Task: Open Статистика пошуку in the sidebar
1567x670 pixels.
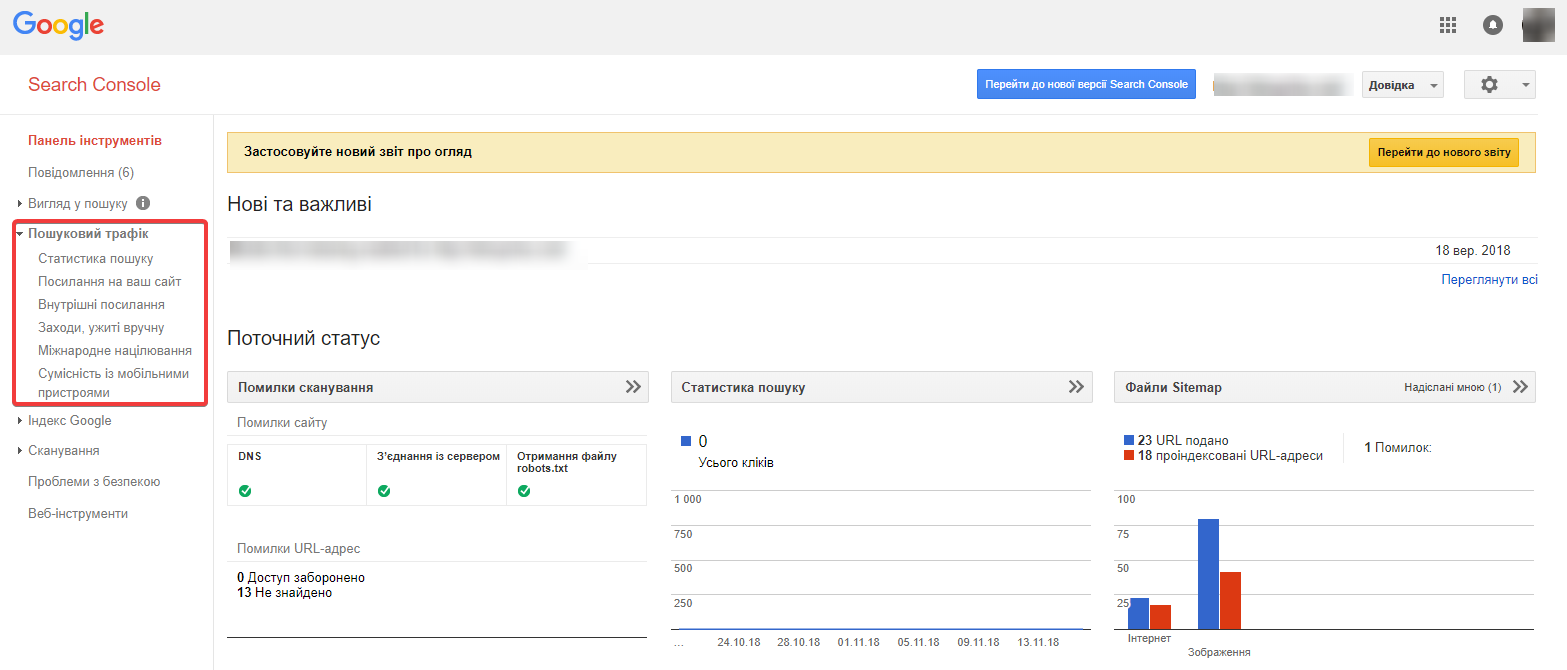Action: pos(96,258)
